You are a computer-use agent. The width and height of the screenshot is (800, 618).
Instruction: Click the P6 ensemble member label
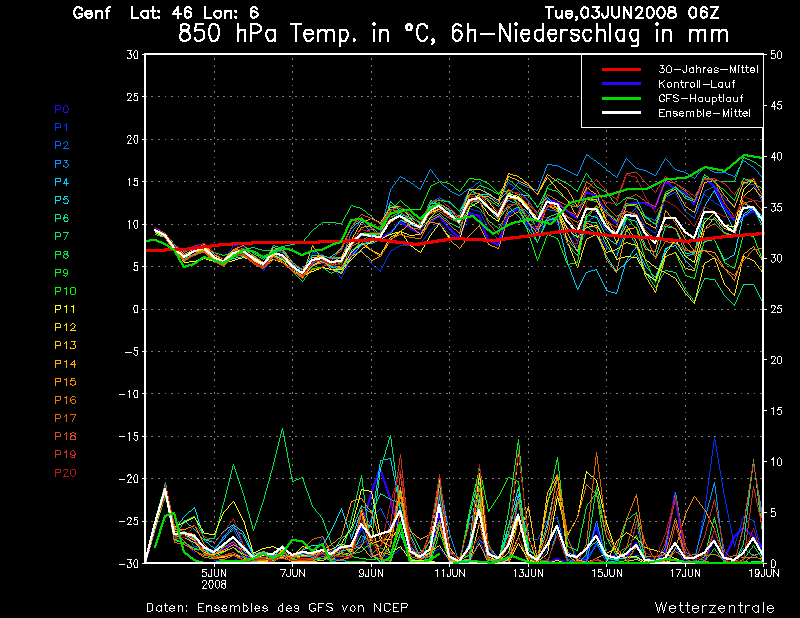pos(62,218)
